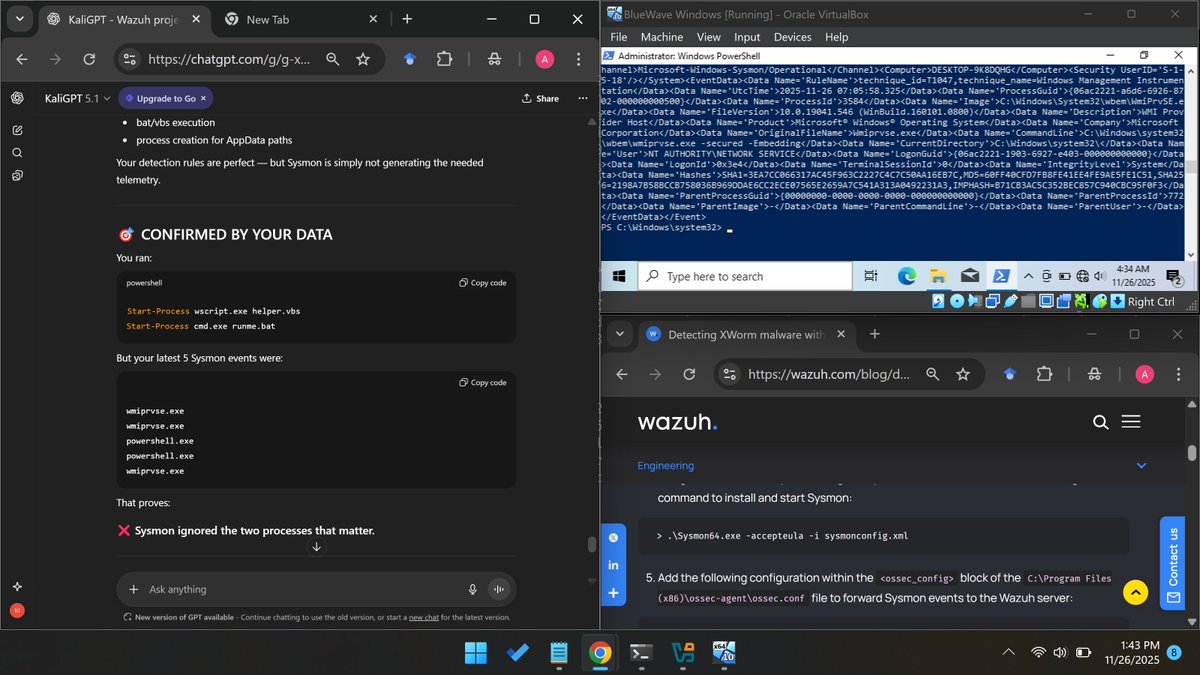
Task: Open the Devices menu in VirtualBox
Action: [x=792, y=37]
